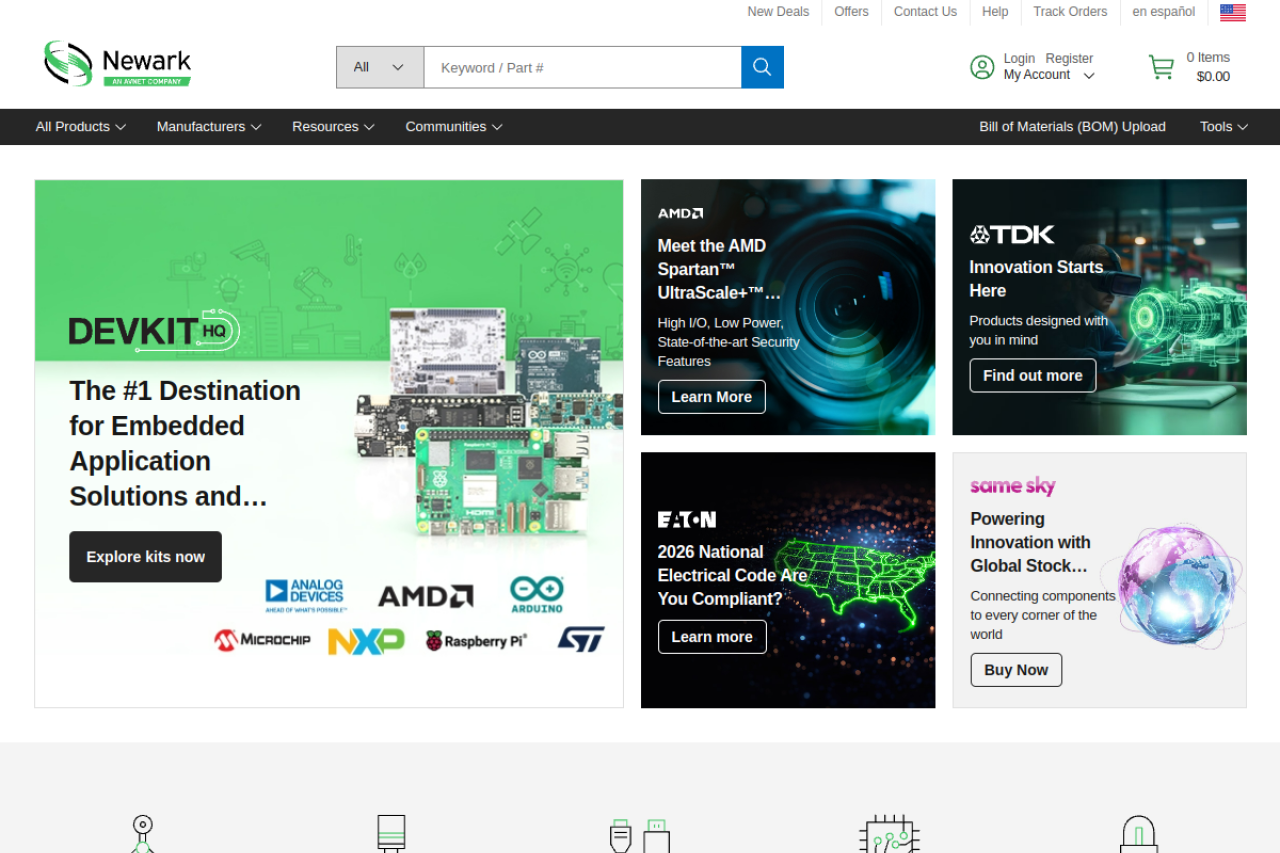Click the magnifying glass search button
Image resolution: width=1280 pixels, height=853 pixels.
(762, 67)
